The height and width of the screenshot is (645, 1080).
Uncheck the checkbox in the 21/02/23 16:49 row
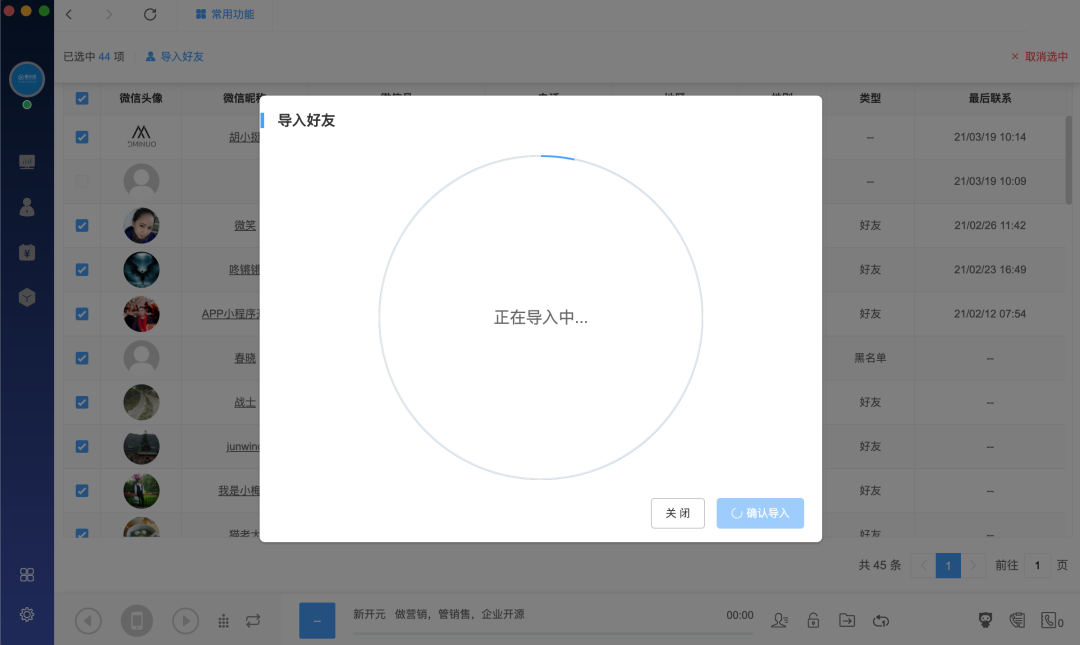[x=82, y=269]
